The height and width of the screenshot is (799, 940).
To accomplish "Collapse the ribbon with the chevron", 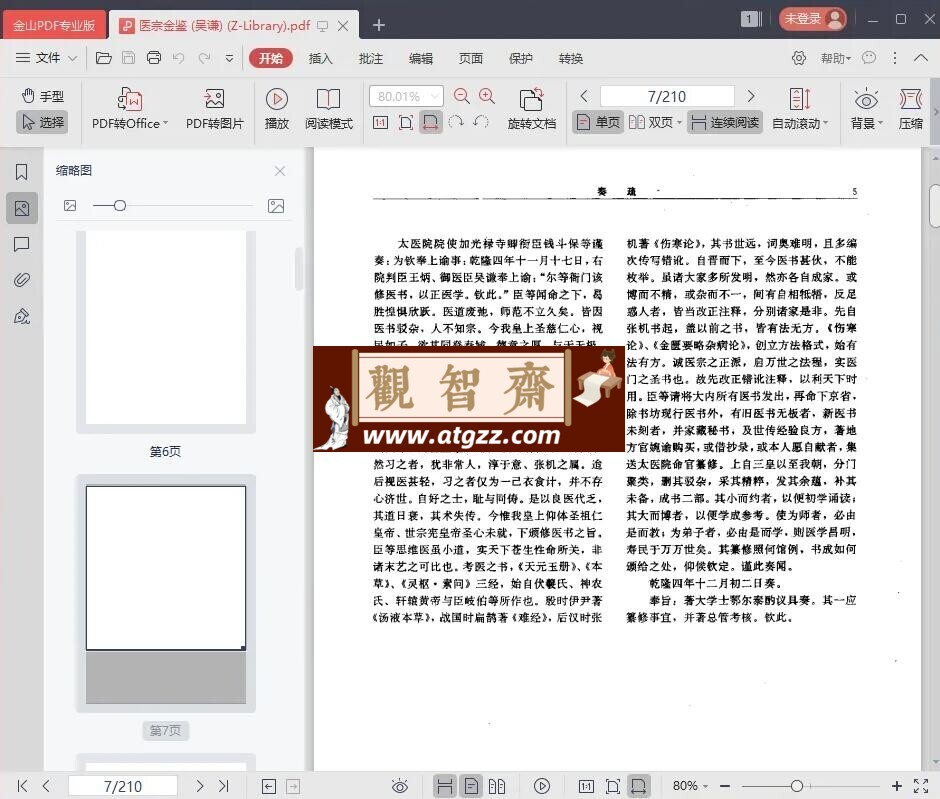I will pos(921,58).
